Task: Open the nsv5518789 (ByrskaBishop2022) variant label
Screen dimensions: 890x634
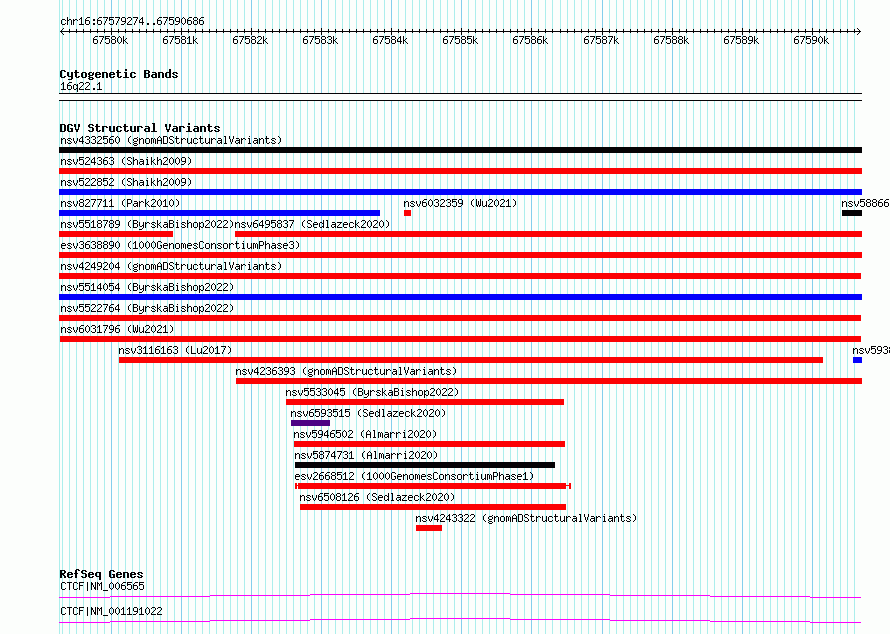Action: 147,224
